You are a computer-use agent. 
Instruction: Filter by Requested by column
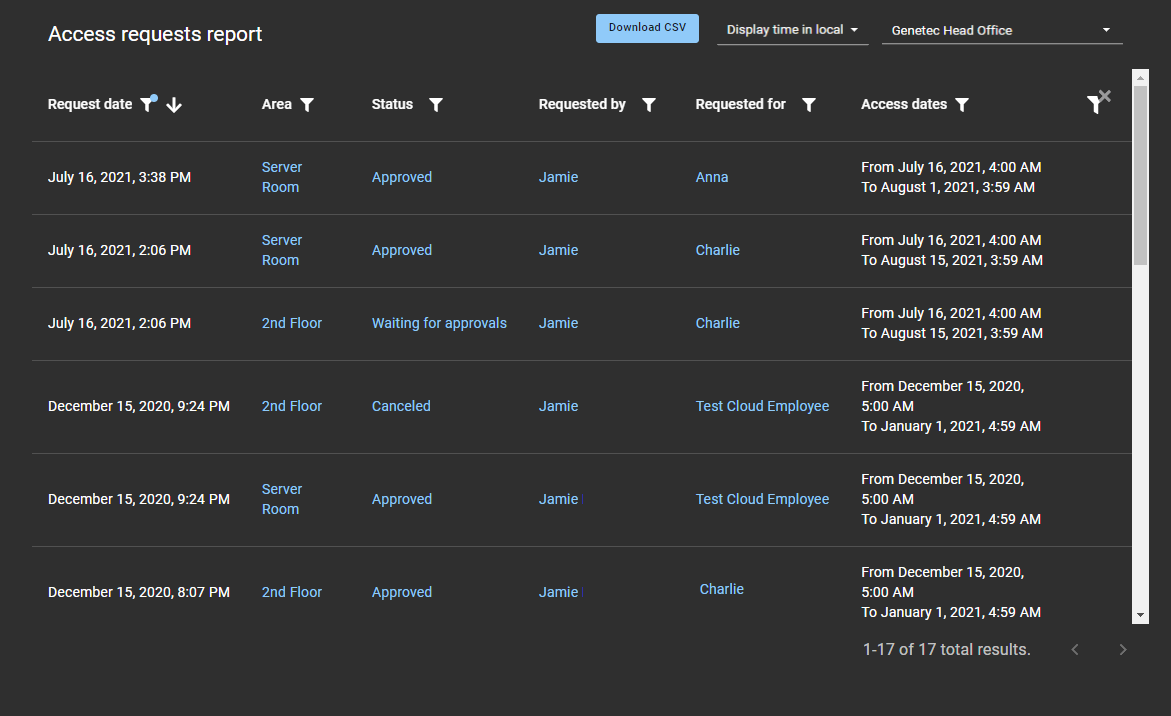click(x=649, y=105)
